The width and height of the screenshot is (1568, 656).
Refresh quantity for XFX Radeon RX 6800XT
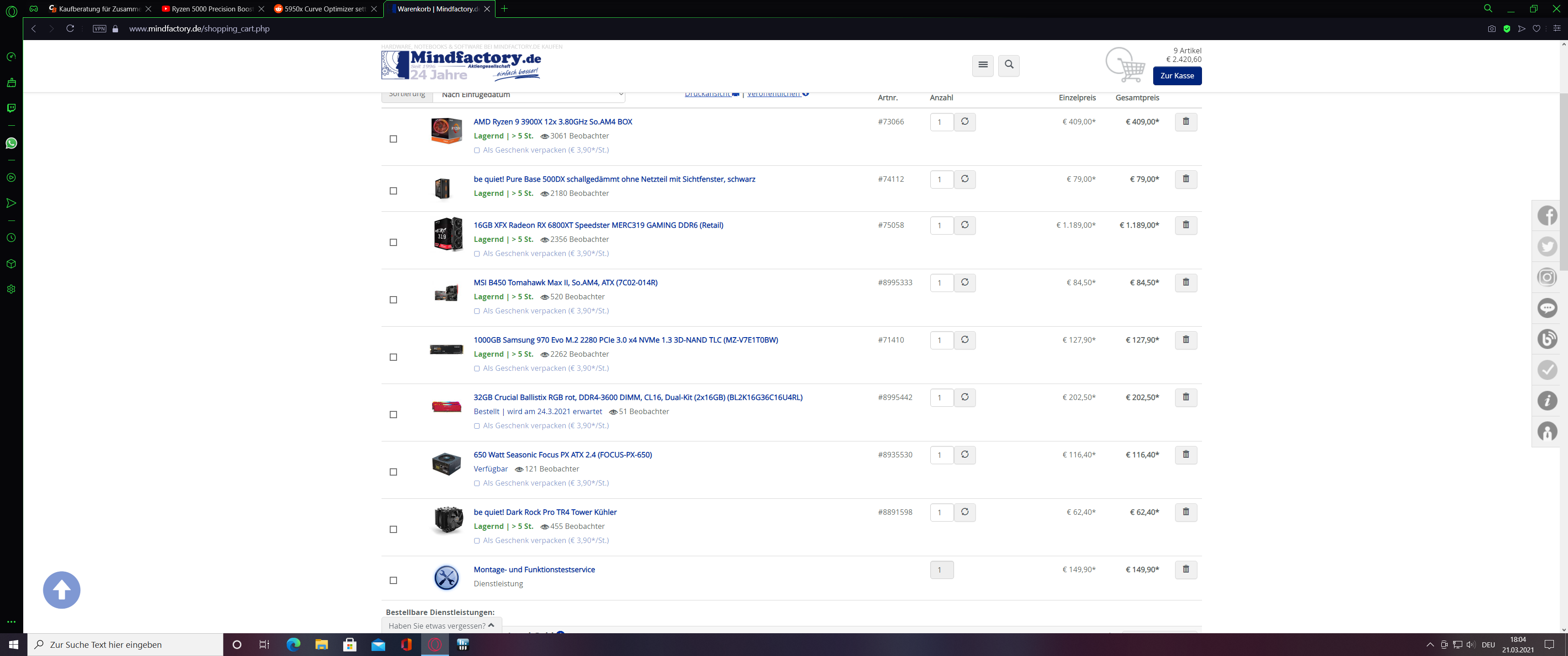tap(964, 225)
